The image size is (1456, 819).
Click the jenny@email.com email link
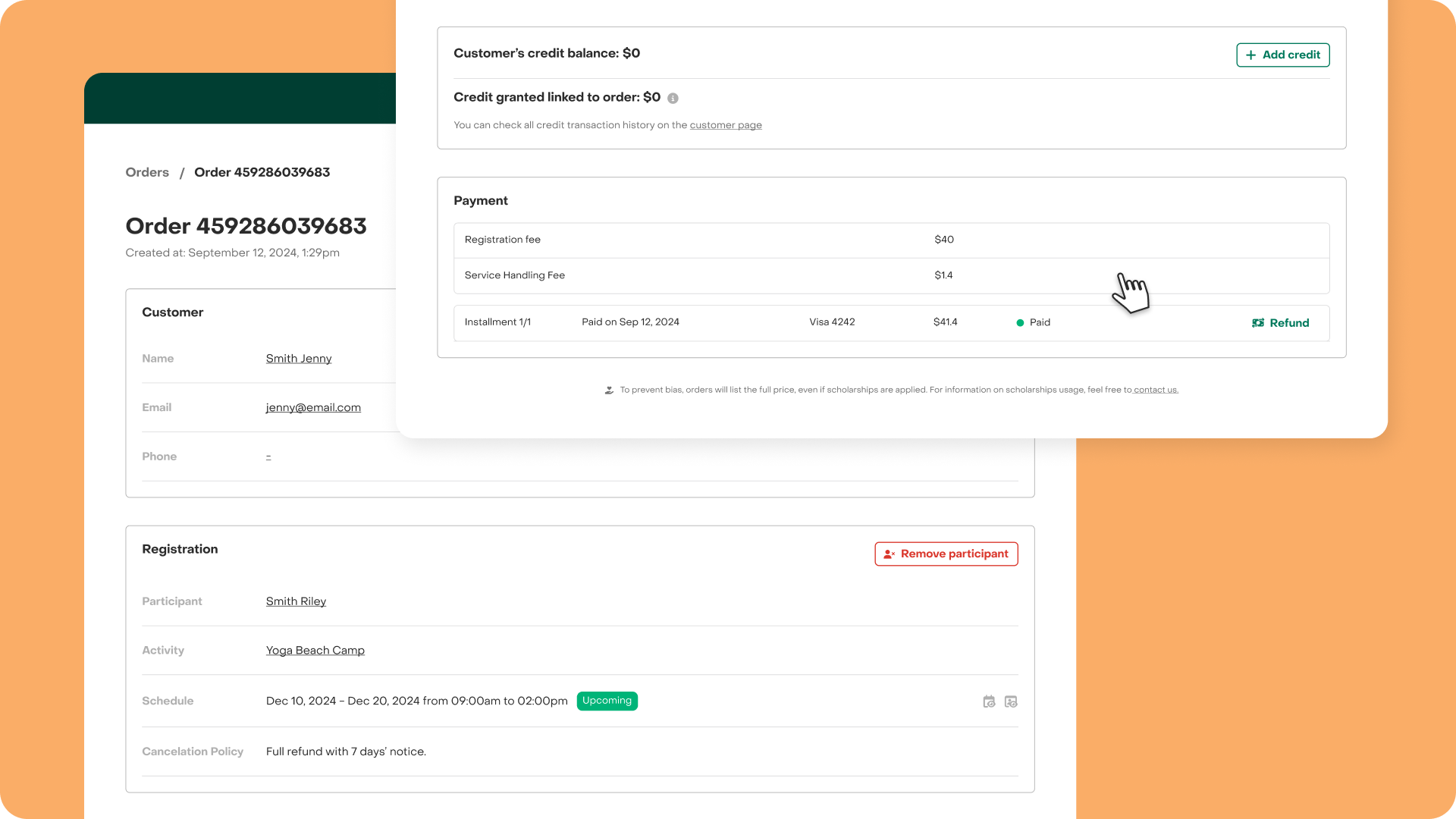313,407
